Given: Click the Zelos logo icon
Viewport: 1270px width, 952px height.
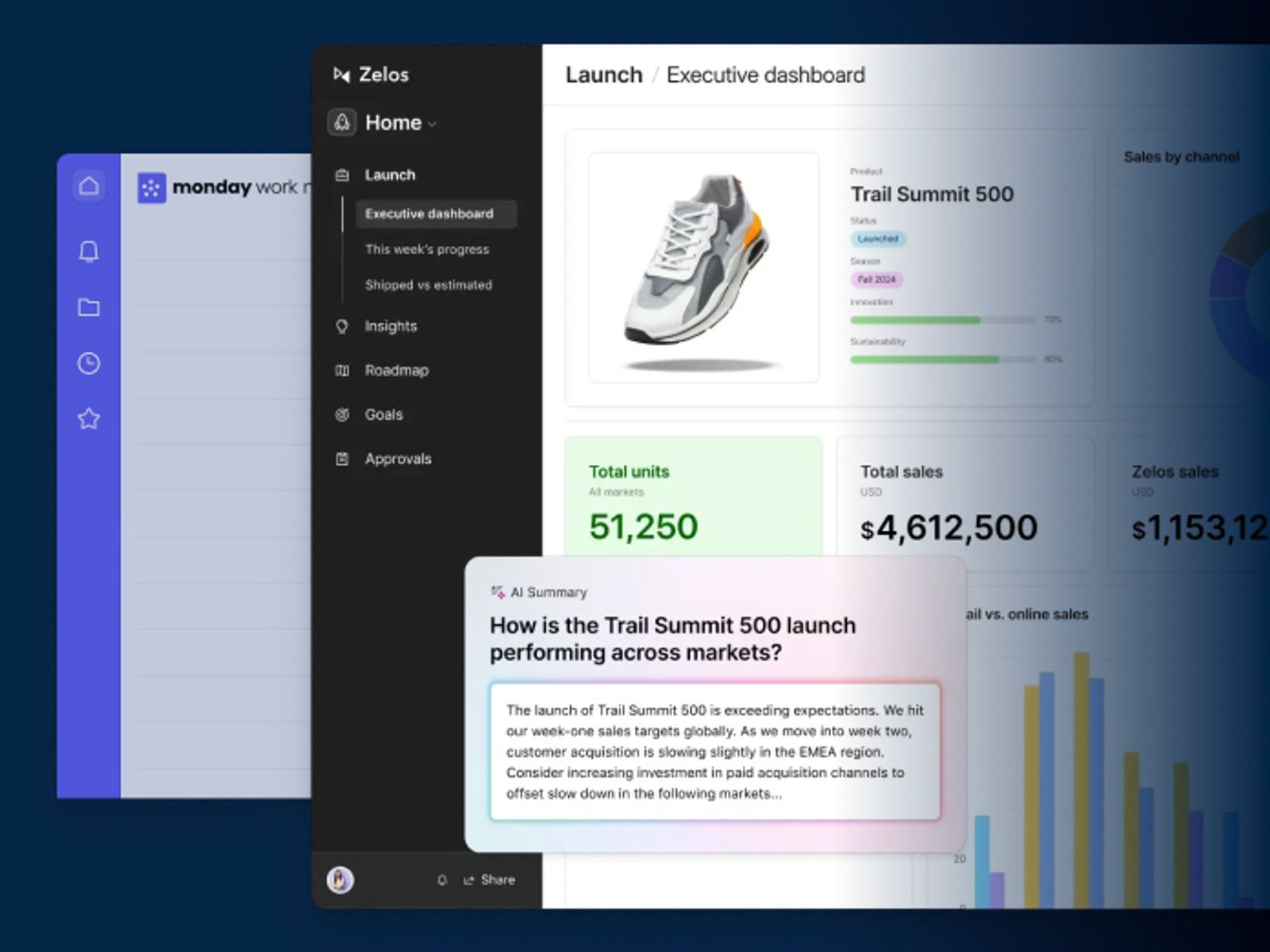Looking at the screenshot, I should click(341, 75).
